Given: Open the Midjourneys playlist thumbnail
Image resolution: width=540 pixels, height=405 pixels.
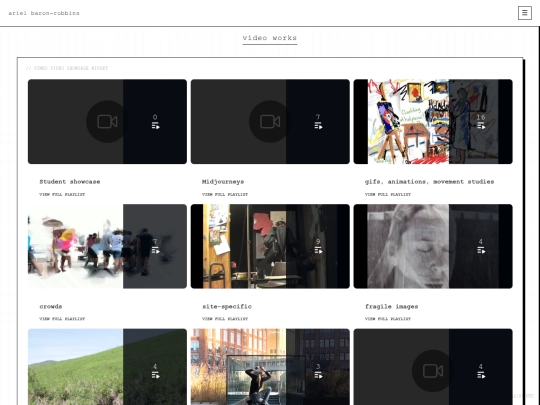Looking at the screenshot, I should [x=270, y=122].
